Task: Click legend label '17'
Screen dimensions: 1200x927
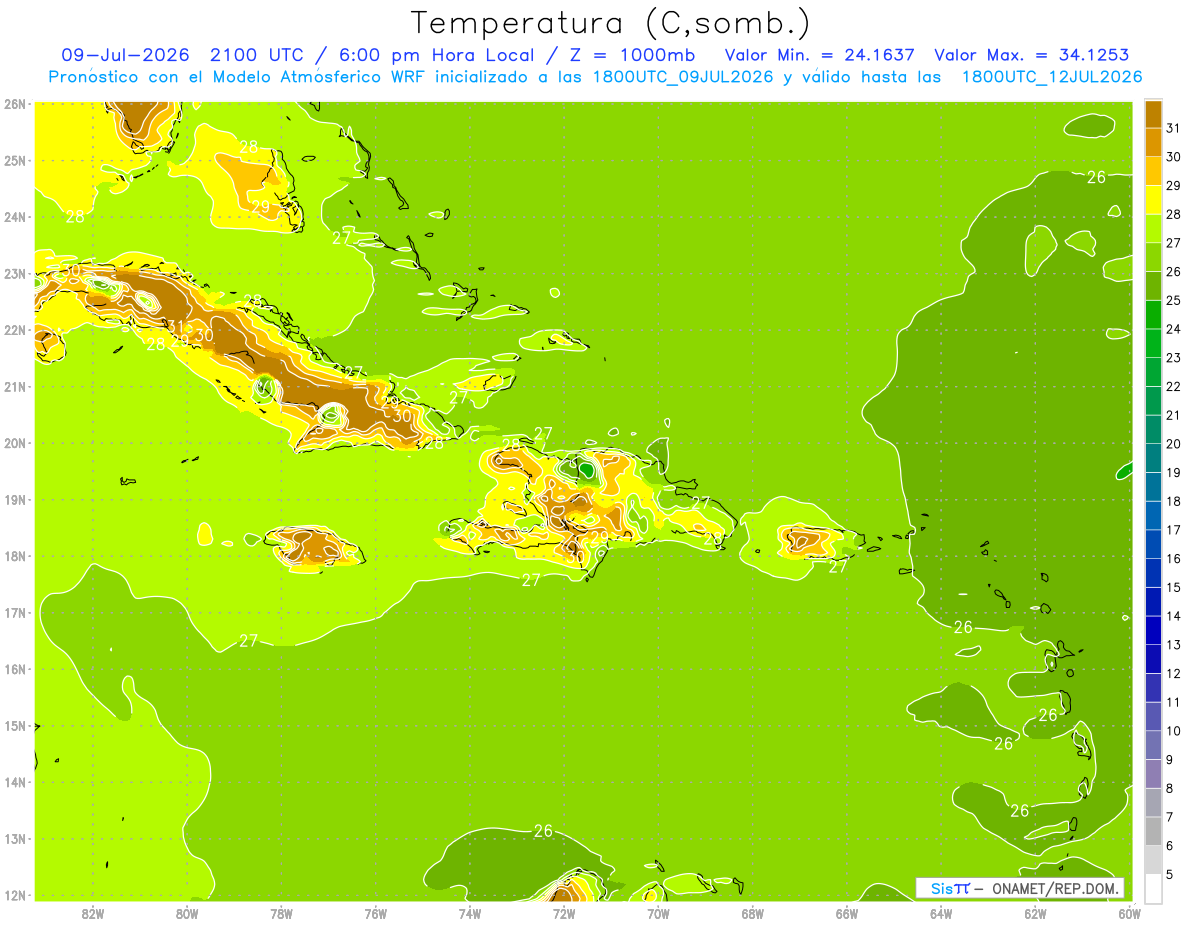Action: tap(1174, 530)
